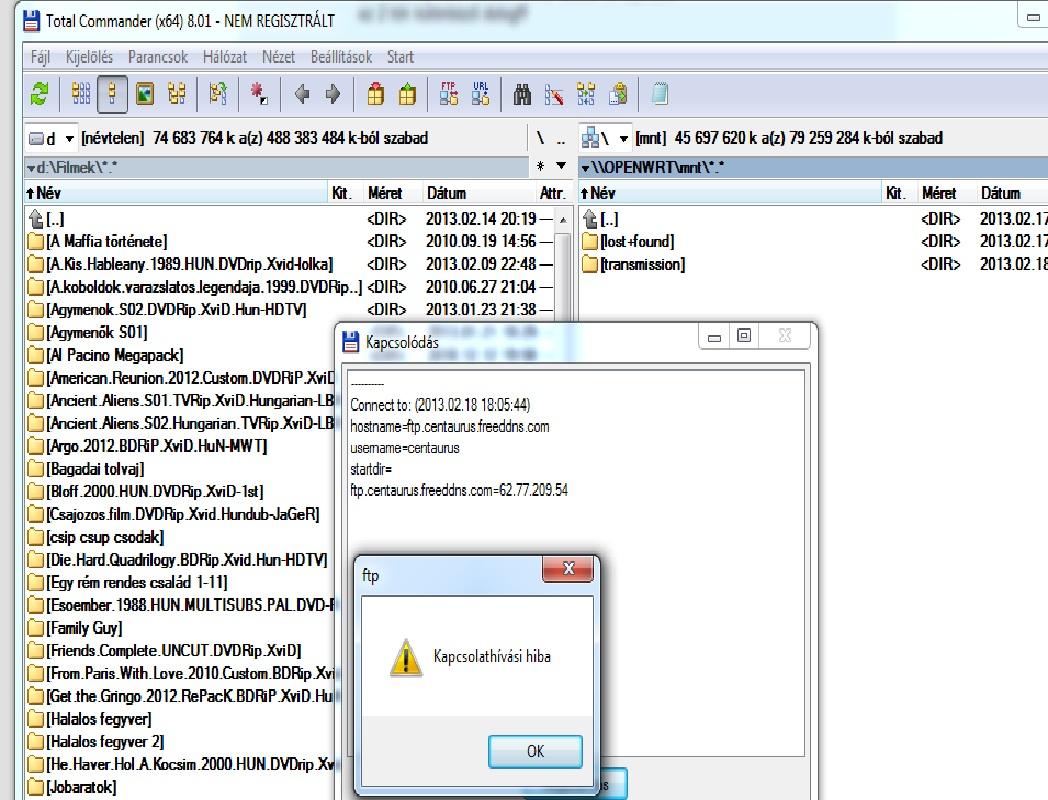Jump to left panel root backslash button
The width and height of the screenshot is (1048, 800).
pyautogui.click(x=541, y=138)
